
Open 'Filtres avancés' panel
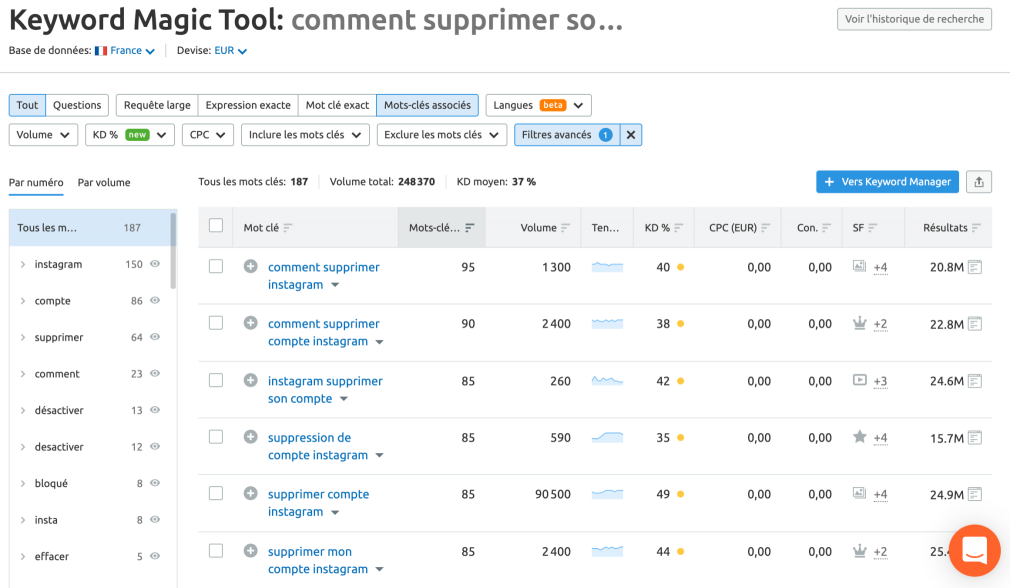(567, 135)
